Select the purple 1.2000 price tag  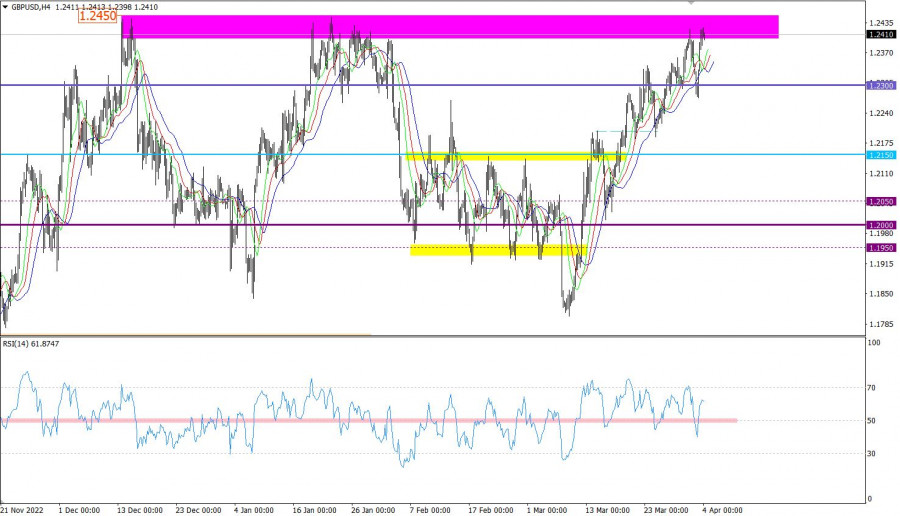click(881, 225)
